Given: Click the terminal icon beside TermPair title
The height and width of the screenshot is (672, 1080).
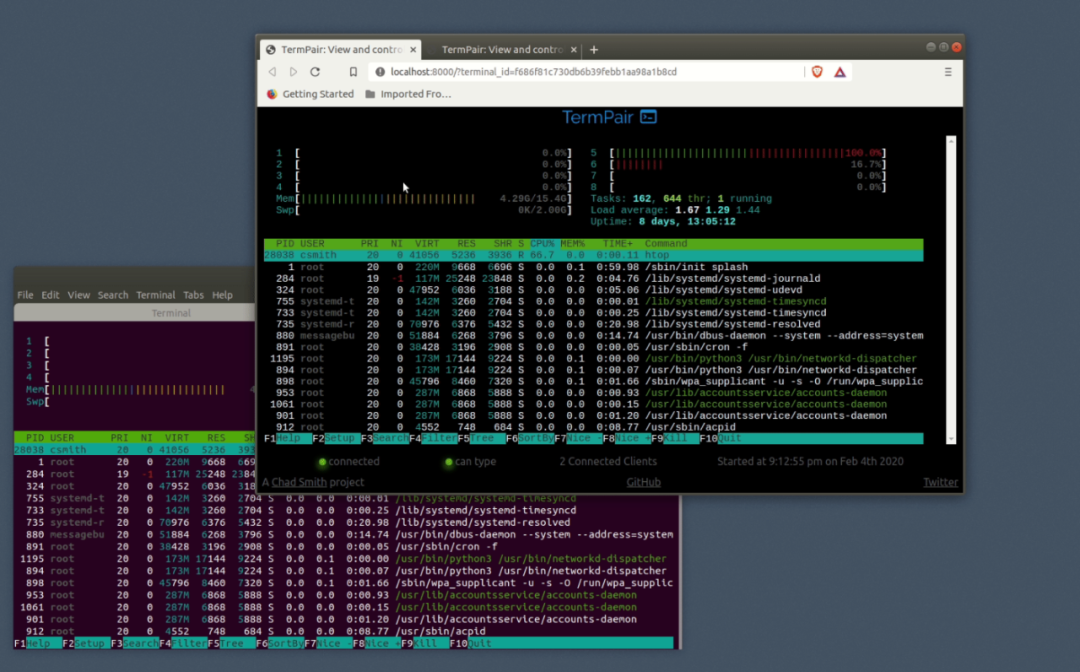Looking at the screenshot, I should click(x=648, y=117).
